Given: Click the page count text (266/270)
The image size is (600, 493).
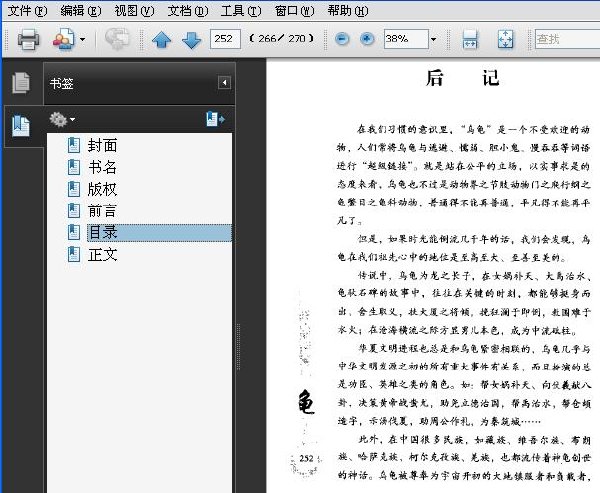Looking at the screenshot, I should [281, 39].
